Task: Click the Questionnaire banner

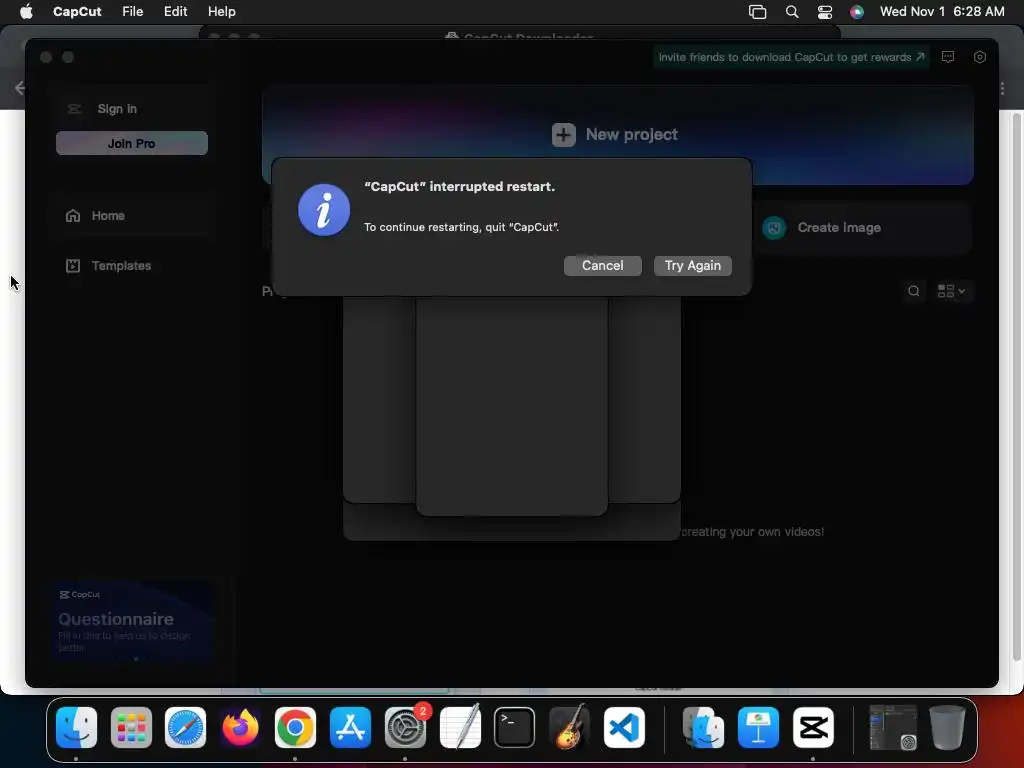Action: click(133, 622)
